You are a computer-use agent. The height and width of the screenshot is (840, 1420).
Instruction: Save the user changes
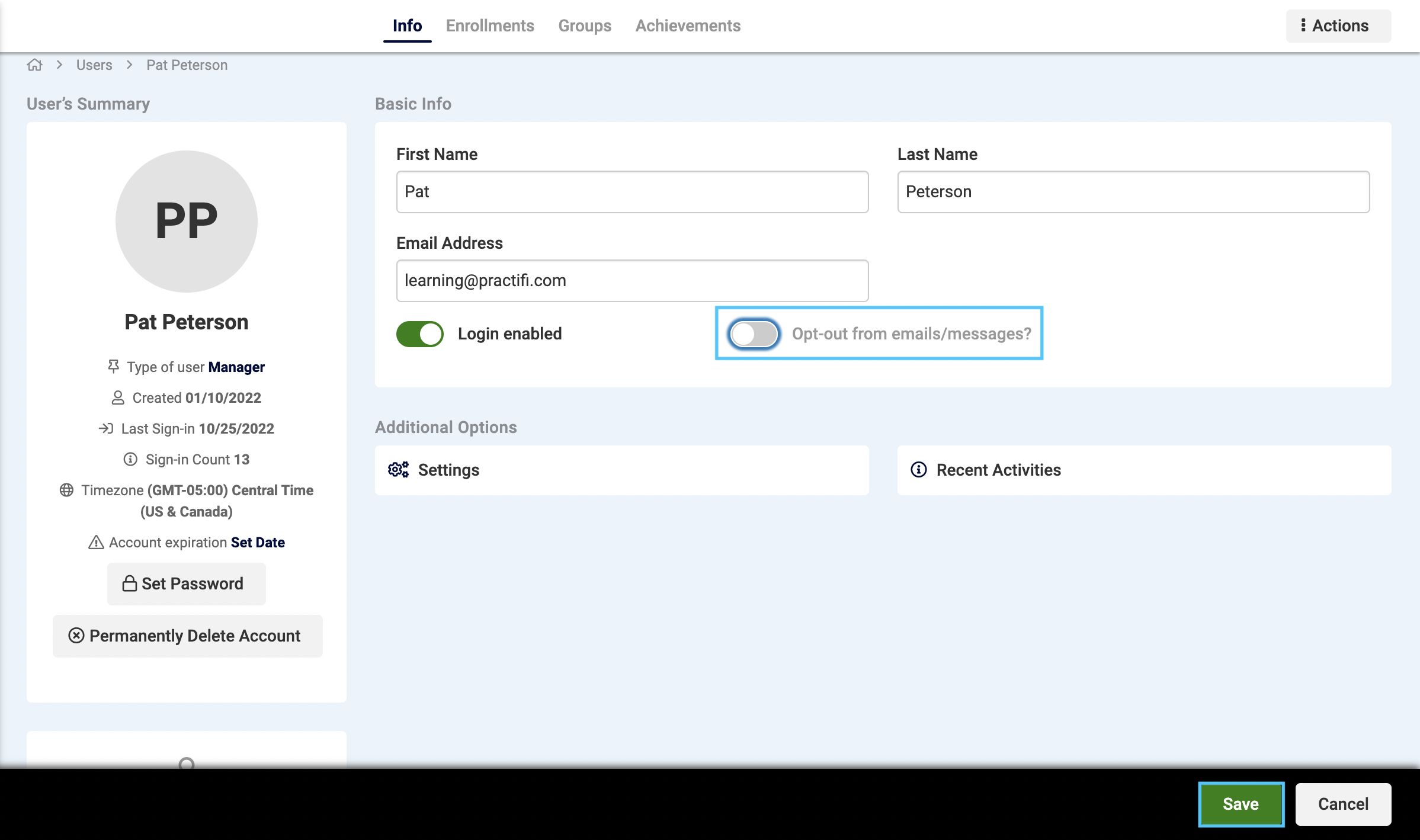point(1241,804)
